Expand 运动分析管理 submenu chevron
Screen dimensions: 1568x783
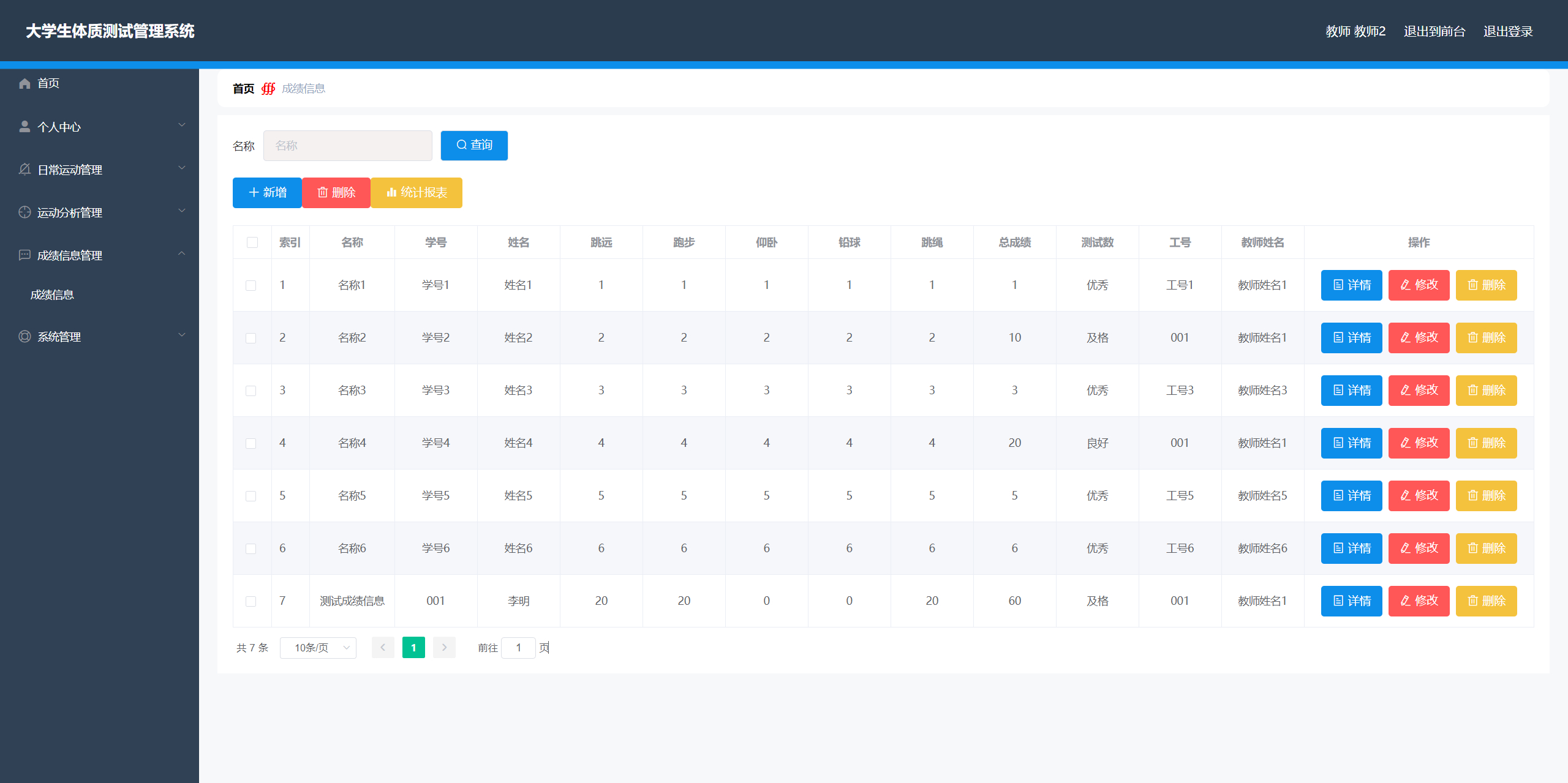182,211
